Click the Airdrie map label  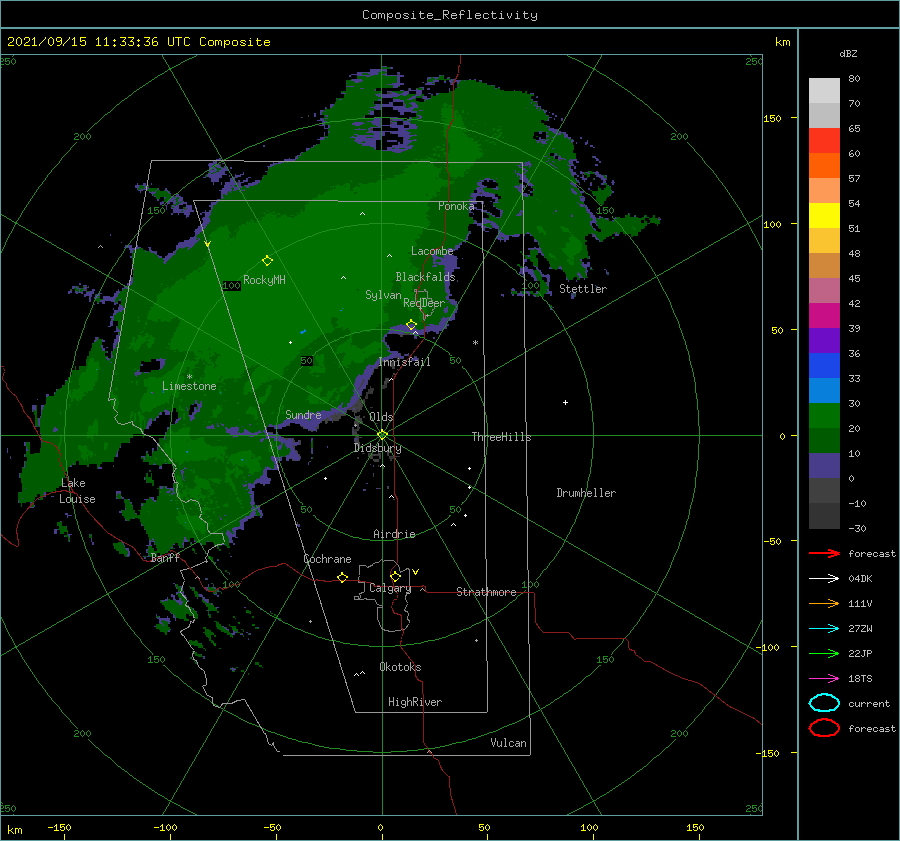[394, 534]
